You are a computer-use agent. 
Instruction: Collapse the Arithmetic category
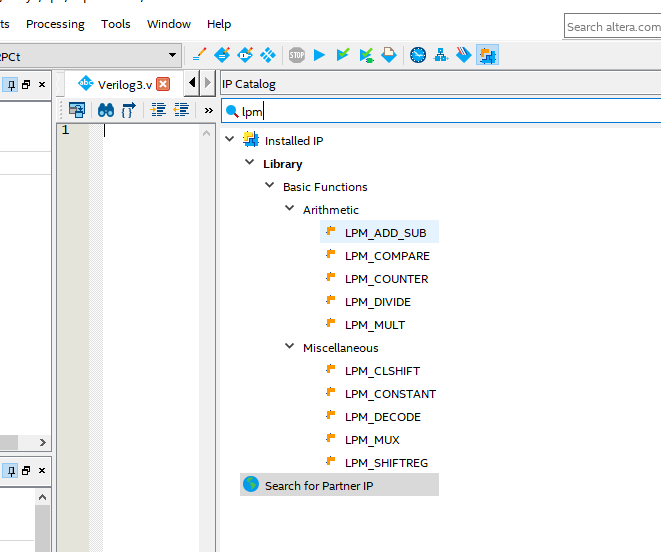[x=290, y=209]
